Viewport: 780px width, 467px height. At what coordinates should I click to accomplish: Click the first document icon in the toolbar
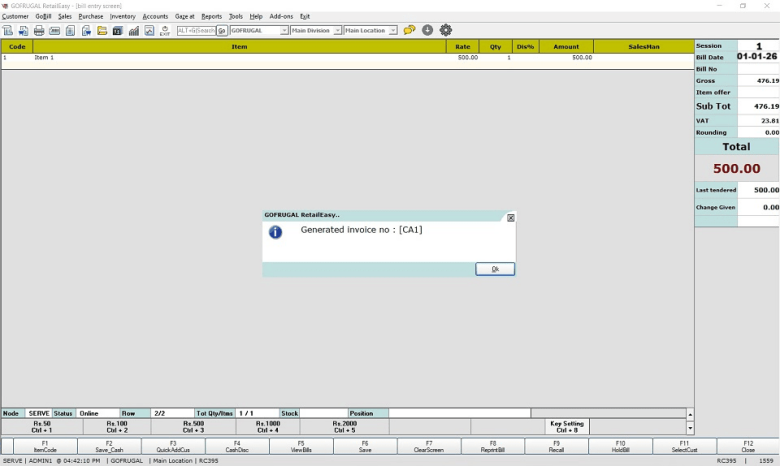[8, 31]
